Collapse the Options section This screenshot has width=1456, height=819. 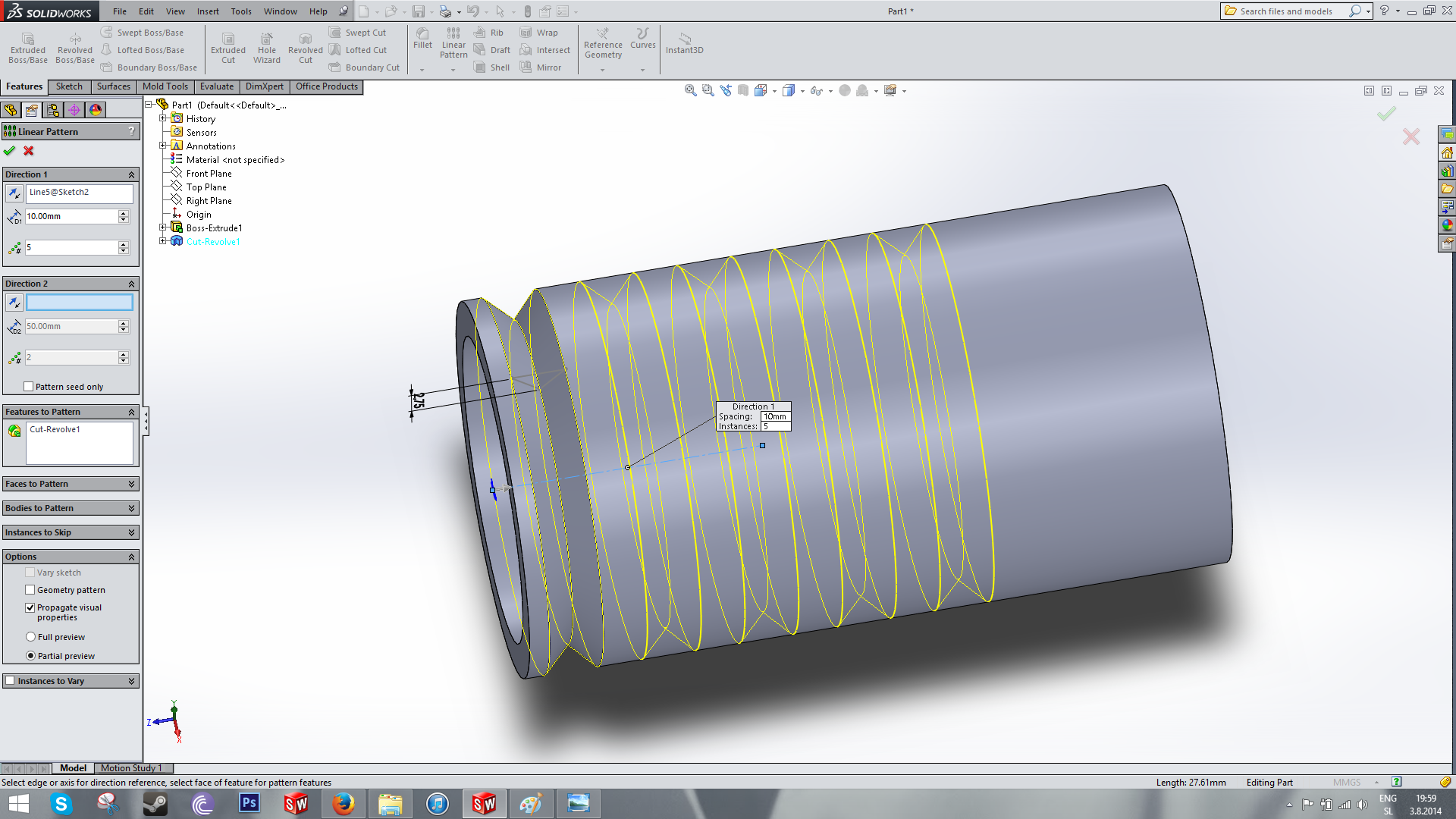131,557
